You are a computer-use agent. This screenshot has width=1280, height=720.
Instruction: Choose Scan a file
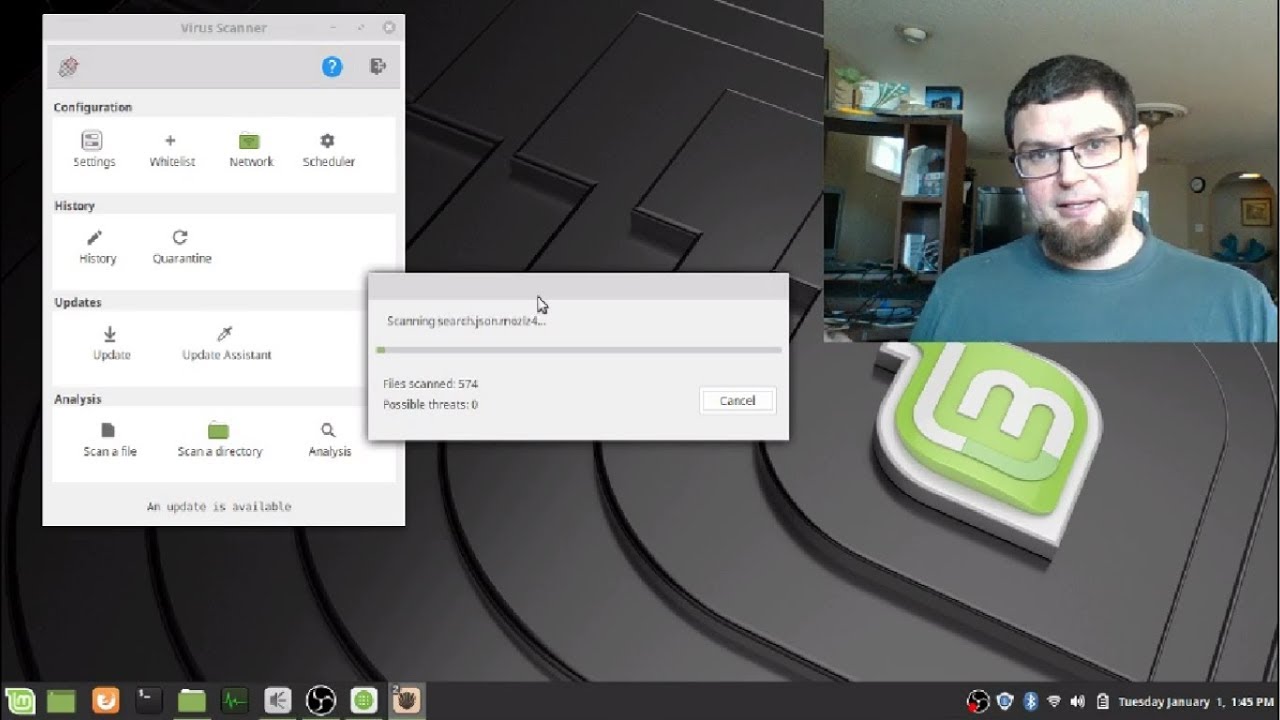tap(109, 440)
